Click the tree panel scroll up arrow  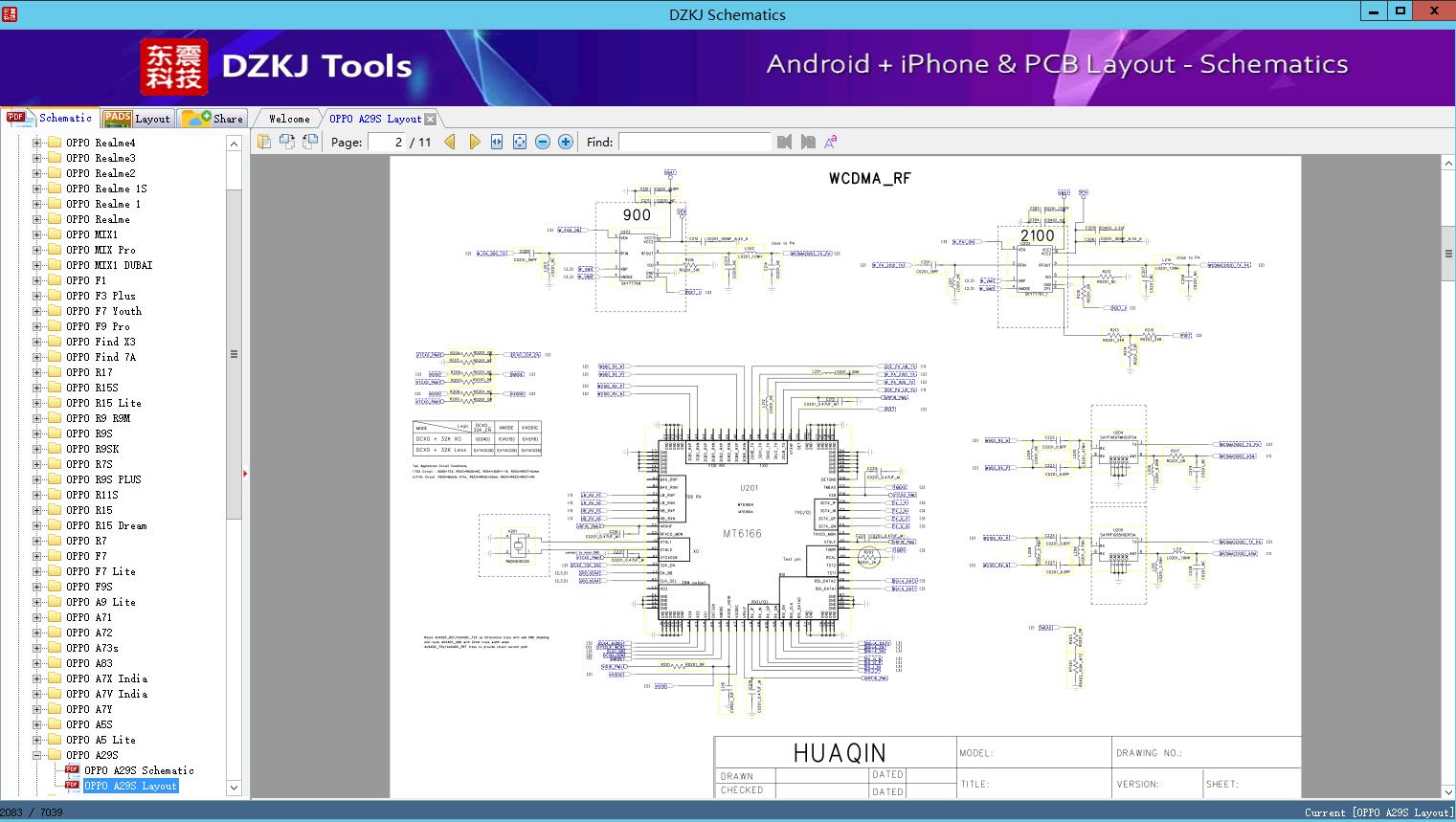click(234, 143)
